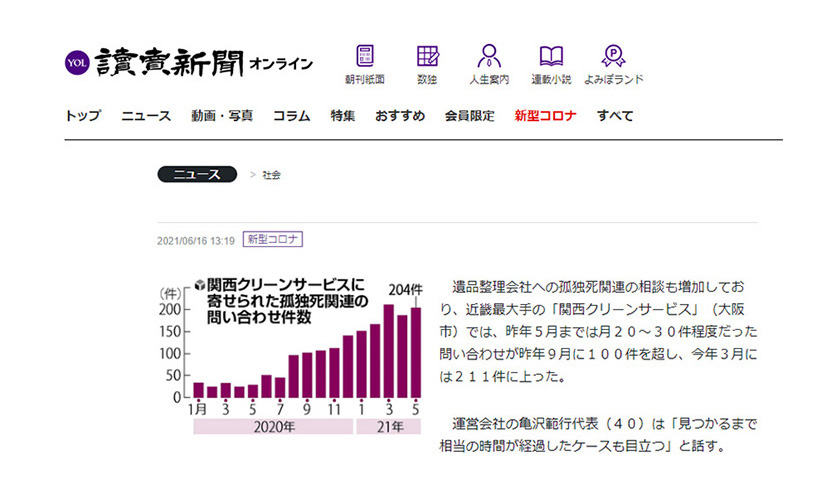Image resolution: width=840 pixels, height=495 pixels.
Task: Click the 204件 label on the chart
Action: [406, 290]
